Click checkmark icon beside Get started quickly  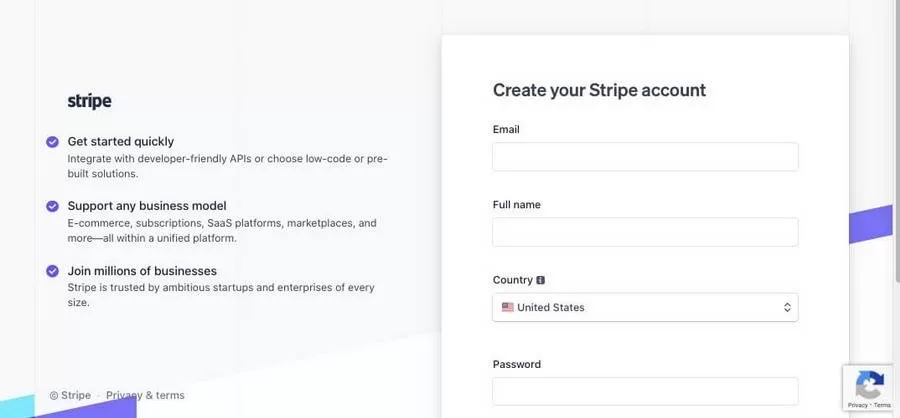click(x=52, y=142)
